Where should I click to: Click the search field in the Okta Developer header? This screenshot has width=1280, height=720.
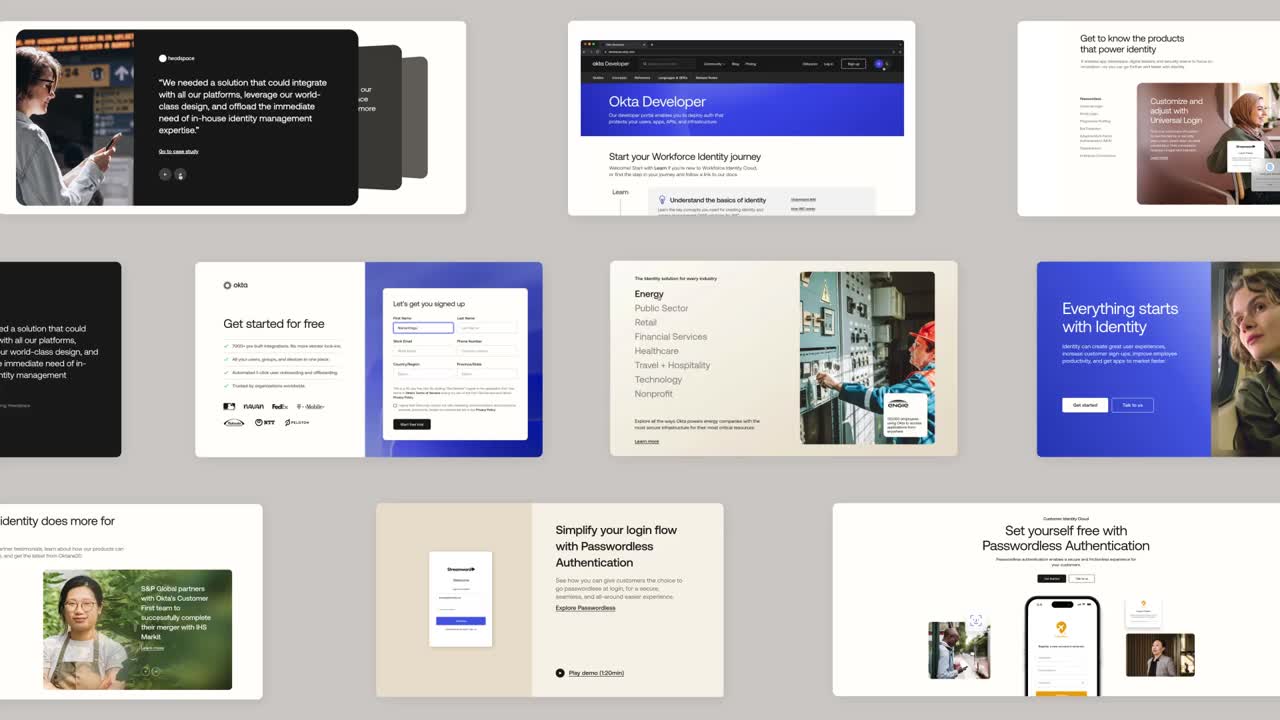coord(668,63)
